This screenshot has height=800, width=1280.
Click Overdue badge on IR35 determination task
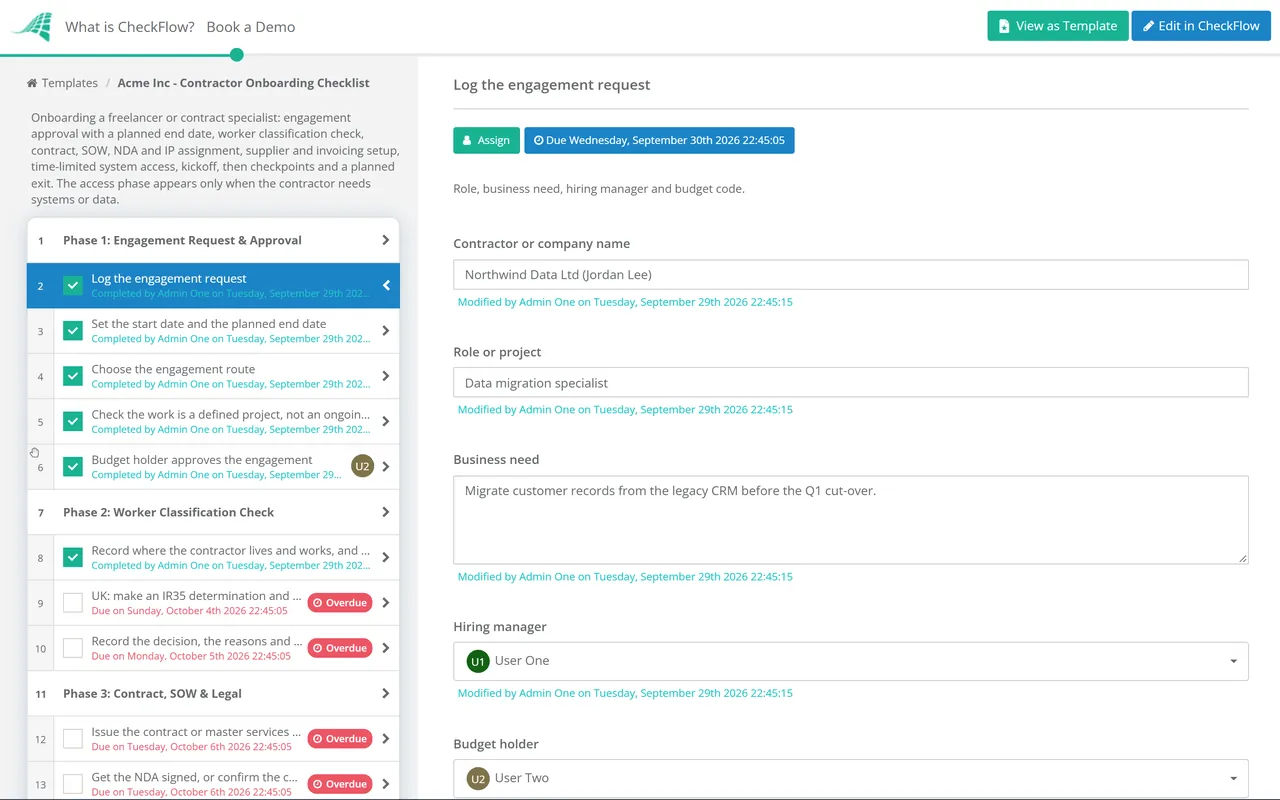tap(340, 603)
